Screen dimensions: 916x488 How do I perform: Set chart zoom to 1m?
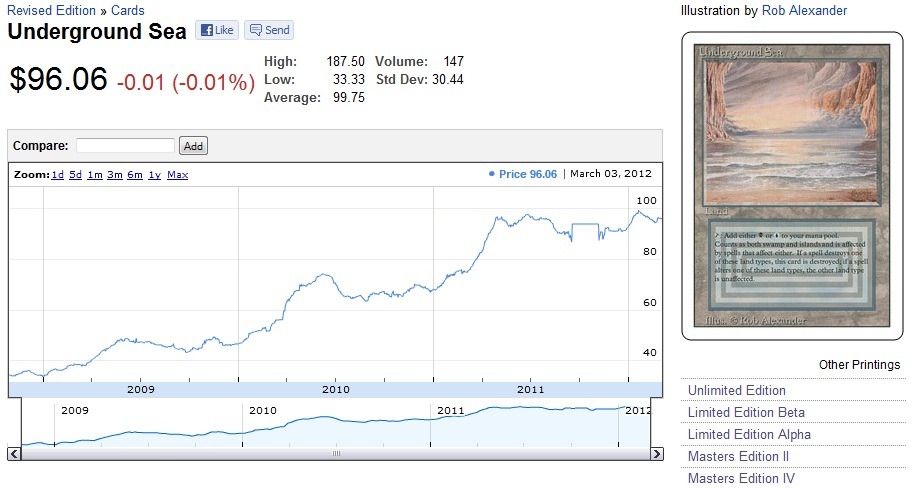tap(95, 175)
